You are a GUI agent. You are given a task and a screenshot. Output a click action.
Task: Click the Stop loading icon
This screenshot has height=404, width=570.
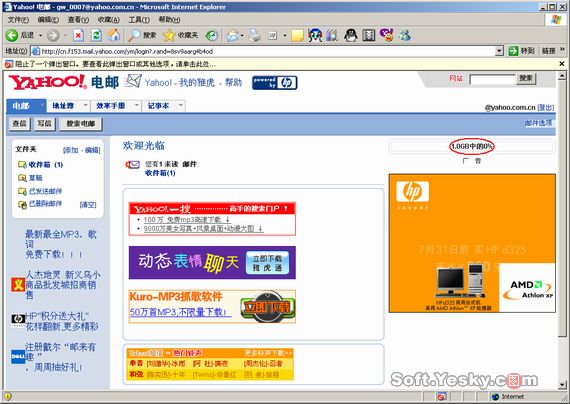[78, 35]
